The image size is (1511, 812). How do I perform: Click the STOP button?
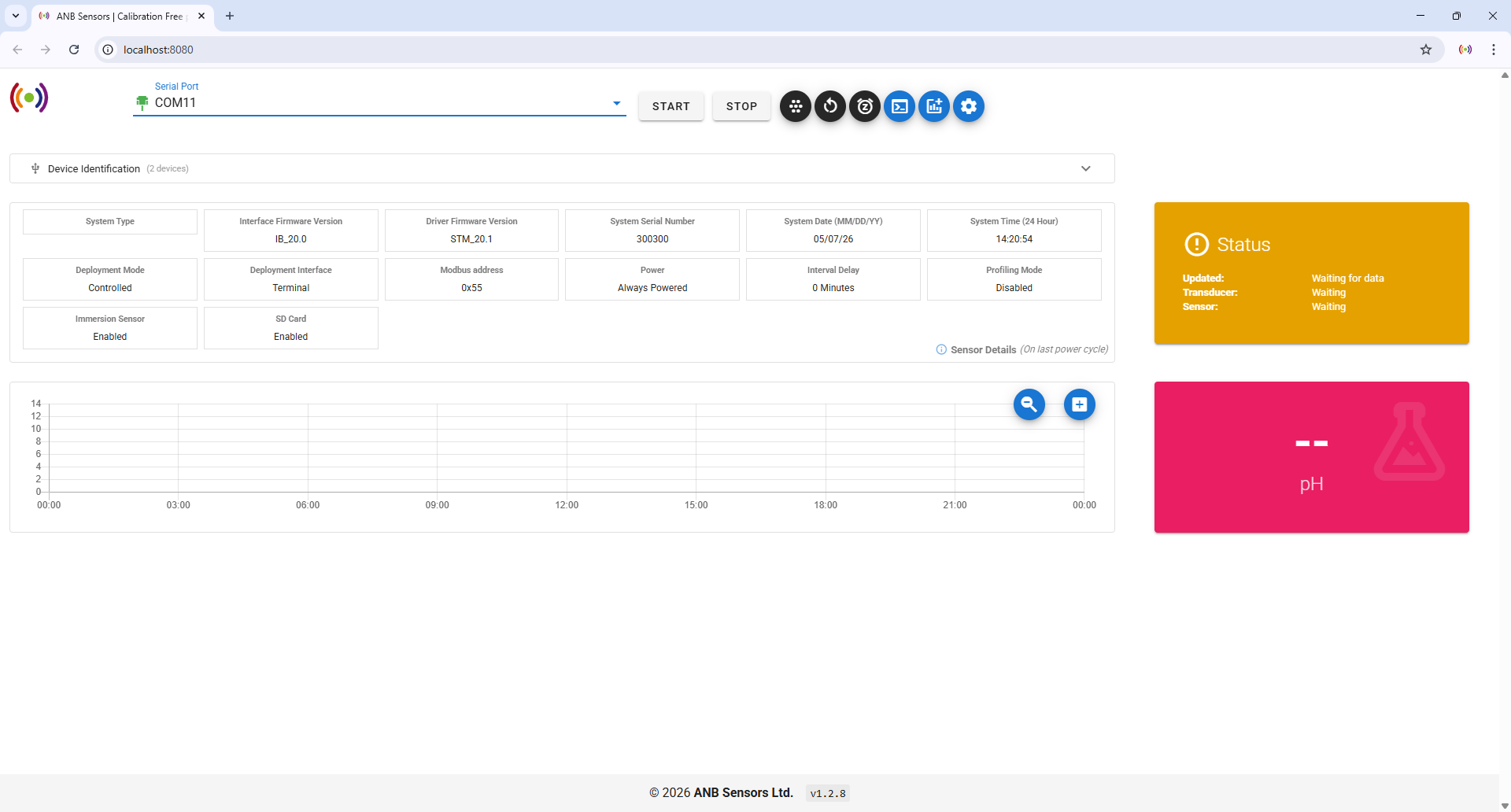point(741,106)
